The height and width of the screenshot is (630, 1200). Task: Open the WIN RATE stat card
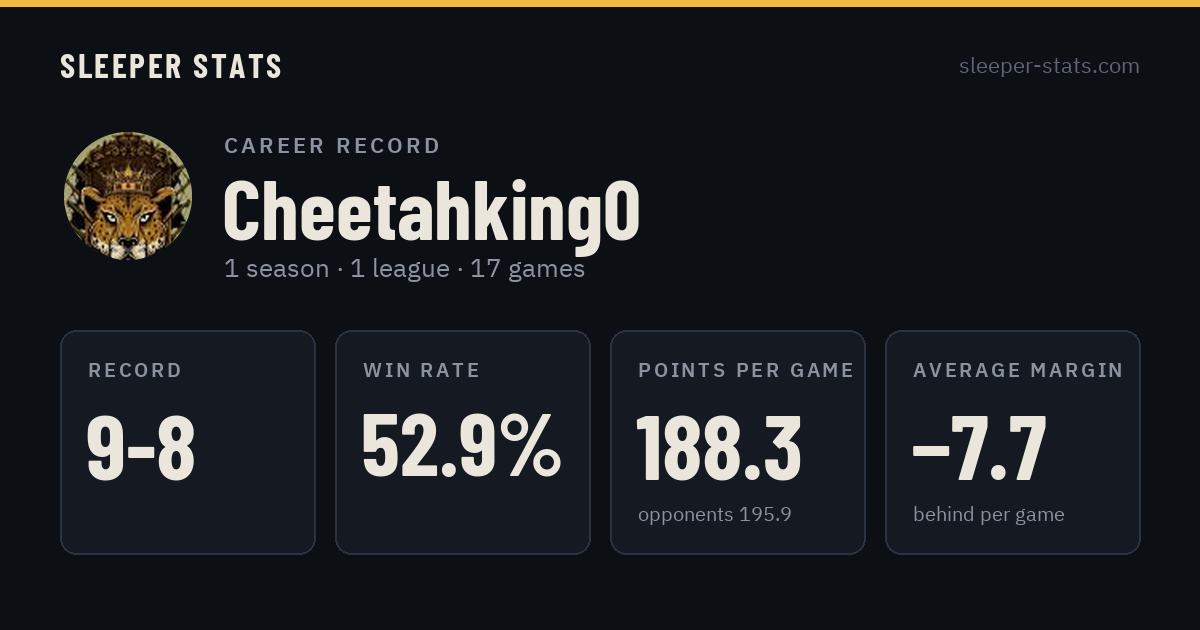pyautogui.click(x=463, y=442)
